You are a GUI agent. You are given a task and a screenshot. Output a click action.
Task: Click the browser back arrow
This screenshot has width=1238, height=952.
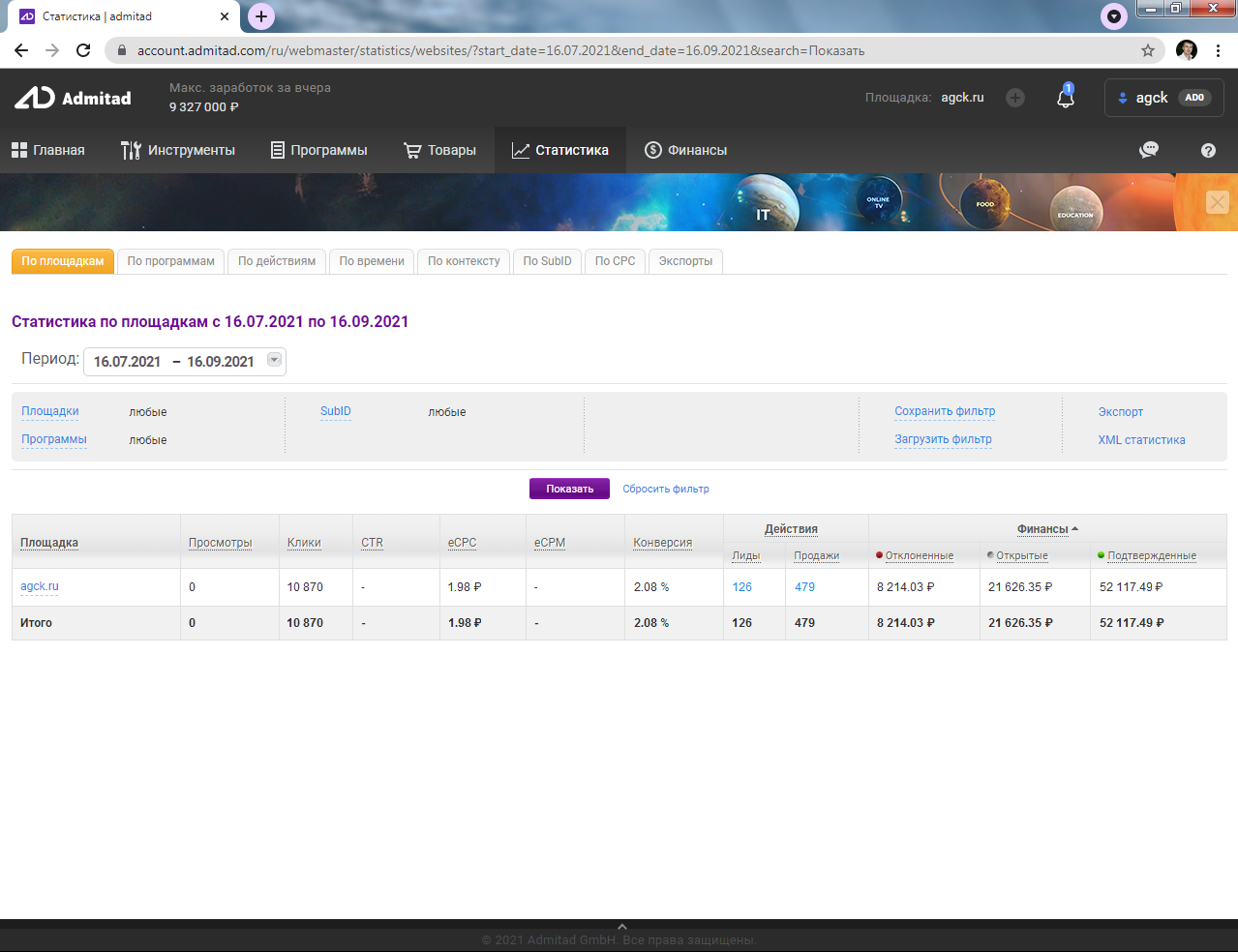point(21,50)
